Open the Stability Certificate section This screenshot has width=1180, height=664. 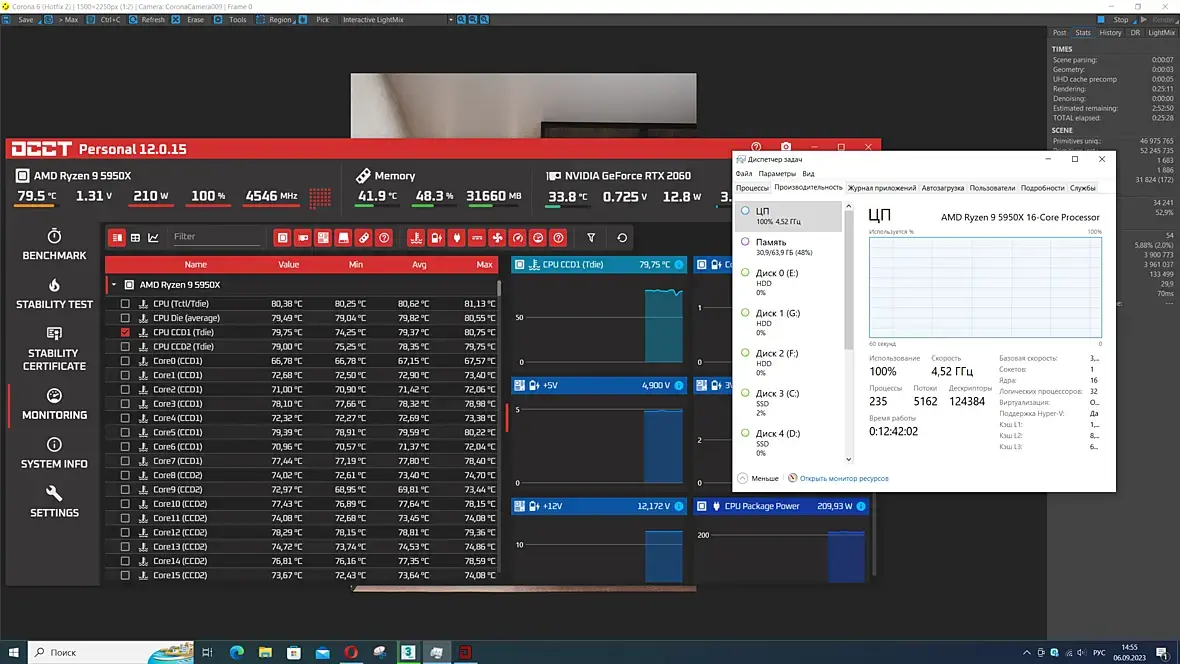click(x=54, y=349)
